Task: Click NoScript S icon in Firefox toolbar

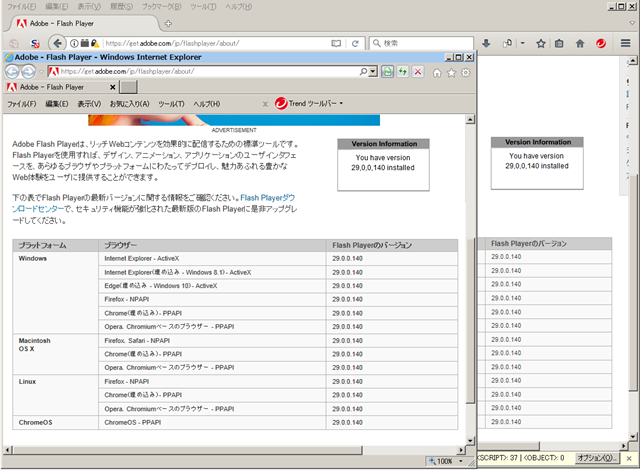Action: (x=36, y=43)
